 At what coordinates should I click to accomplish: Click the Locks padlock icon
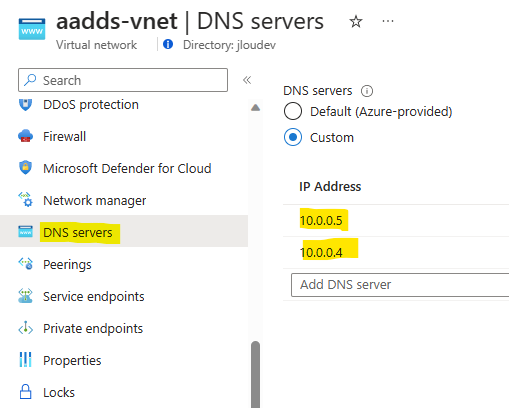tap(25, 392)
